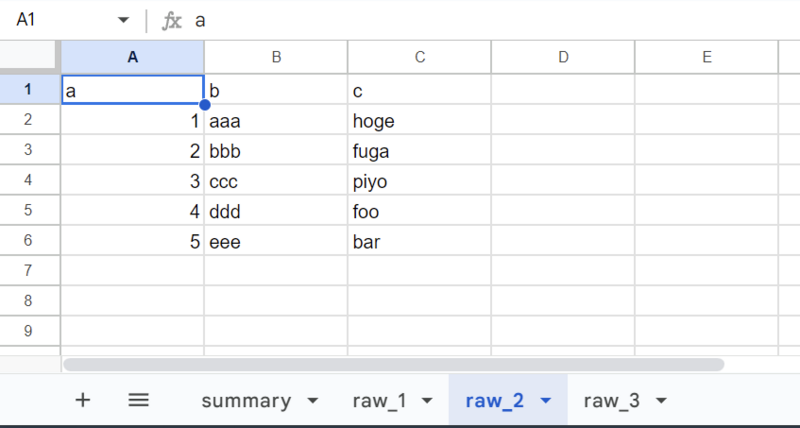
Task: Open the Name box dropdown arrow
Action: 123,20
